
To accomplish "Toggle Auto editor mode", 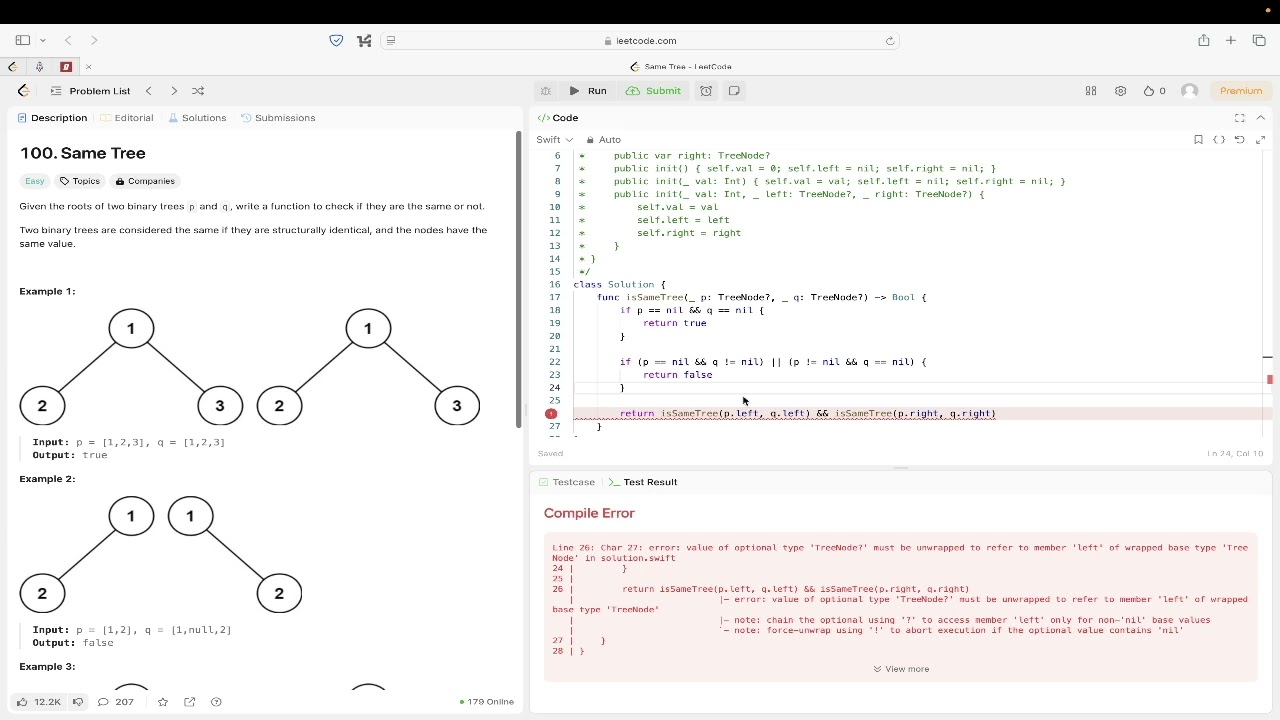I will point(604,140).
